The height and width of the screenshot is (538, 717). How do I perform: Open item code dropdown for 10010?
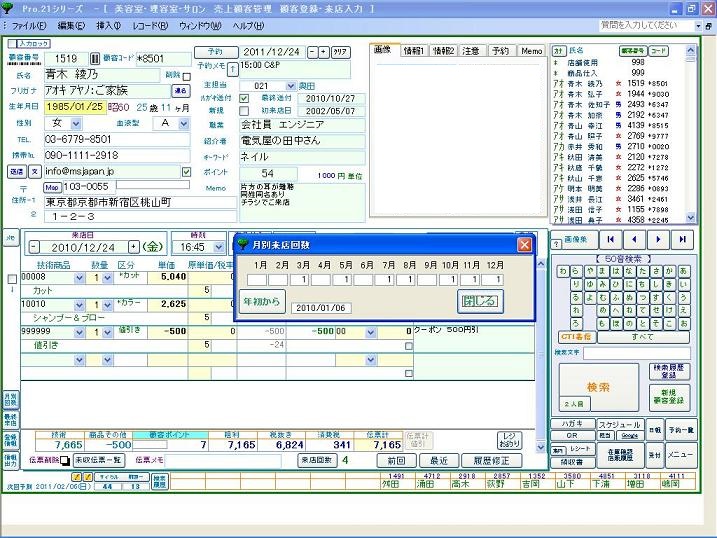coord(79,305)
